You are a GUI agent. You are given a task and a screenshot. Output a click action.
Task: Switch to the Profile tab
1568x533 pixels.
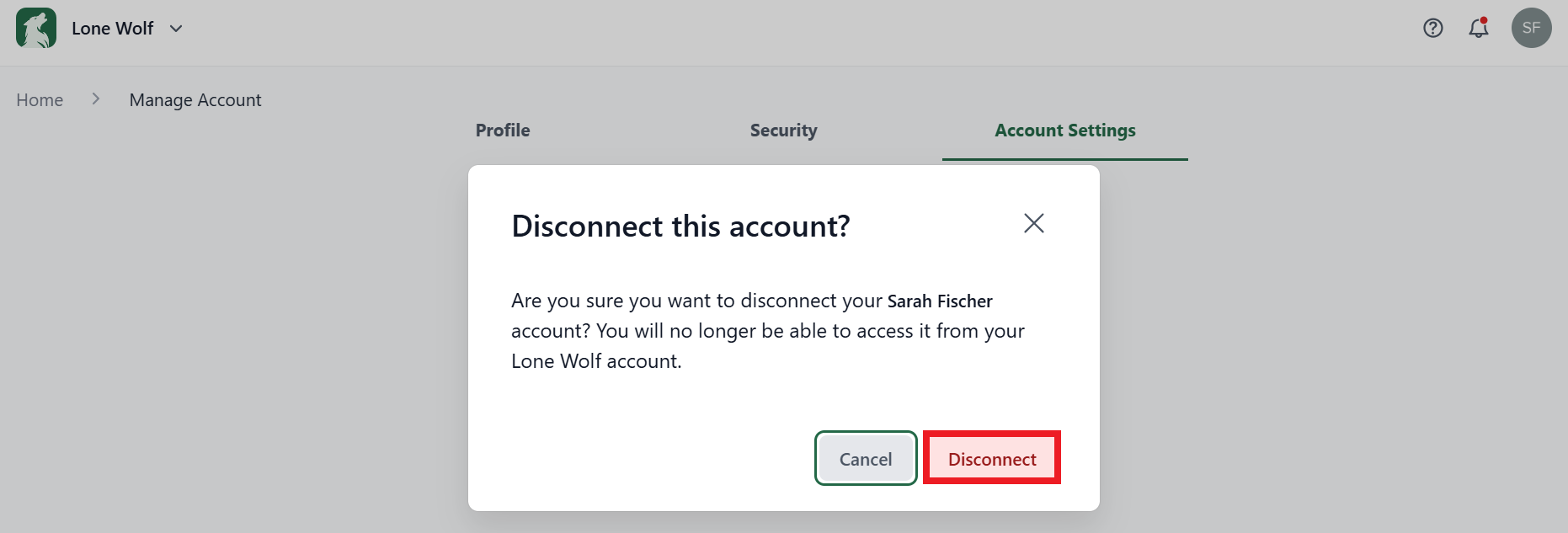[x=502, y=131]
